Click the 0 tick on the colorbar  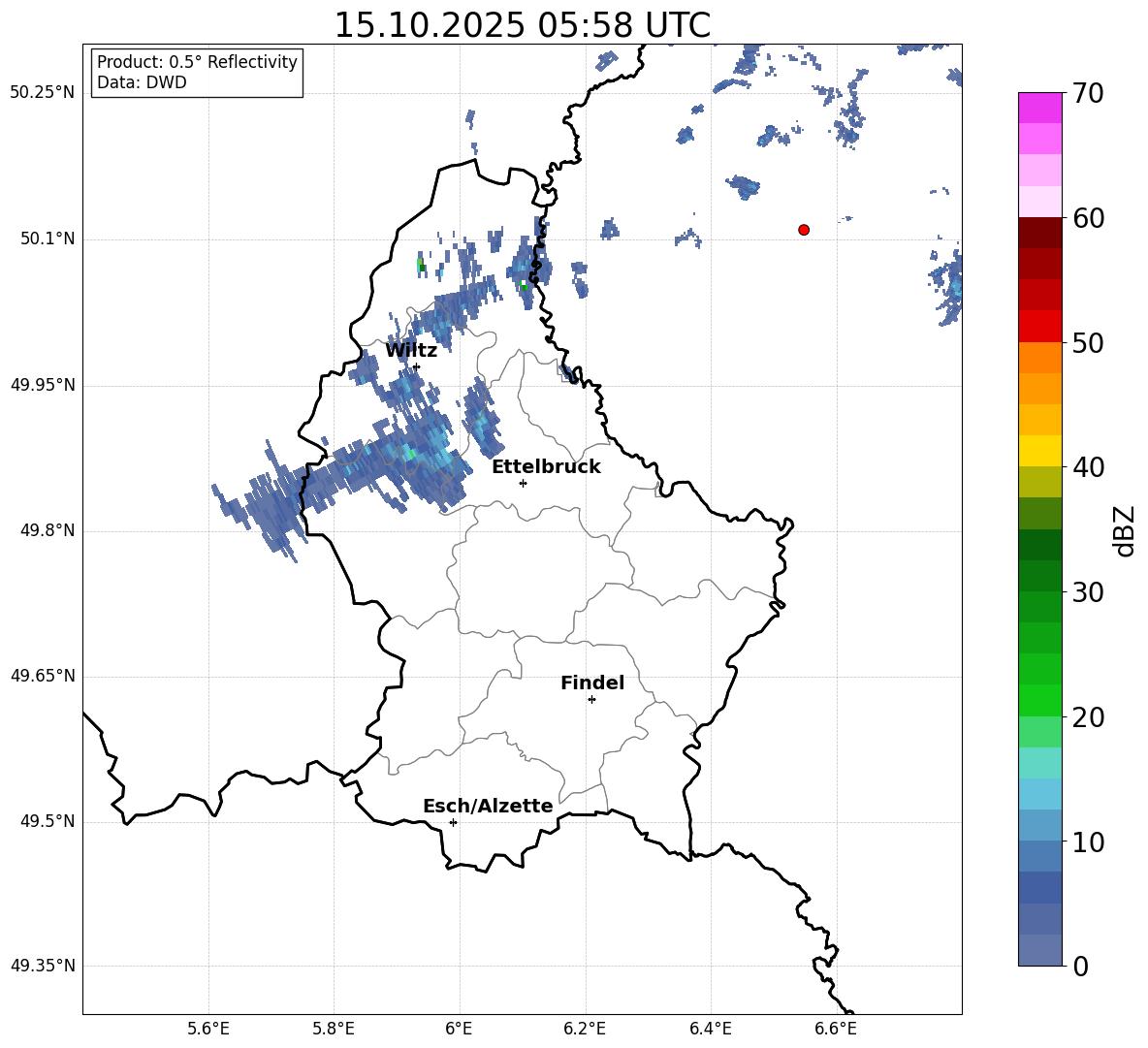coord(1081,967)
